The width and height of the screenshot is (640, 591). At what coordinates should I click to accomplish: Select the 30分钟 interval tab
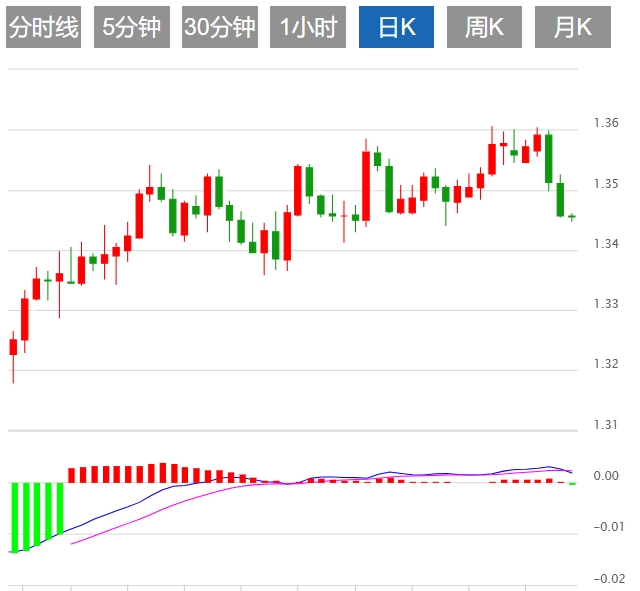click(220, 27)
